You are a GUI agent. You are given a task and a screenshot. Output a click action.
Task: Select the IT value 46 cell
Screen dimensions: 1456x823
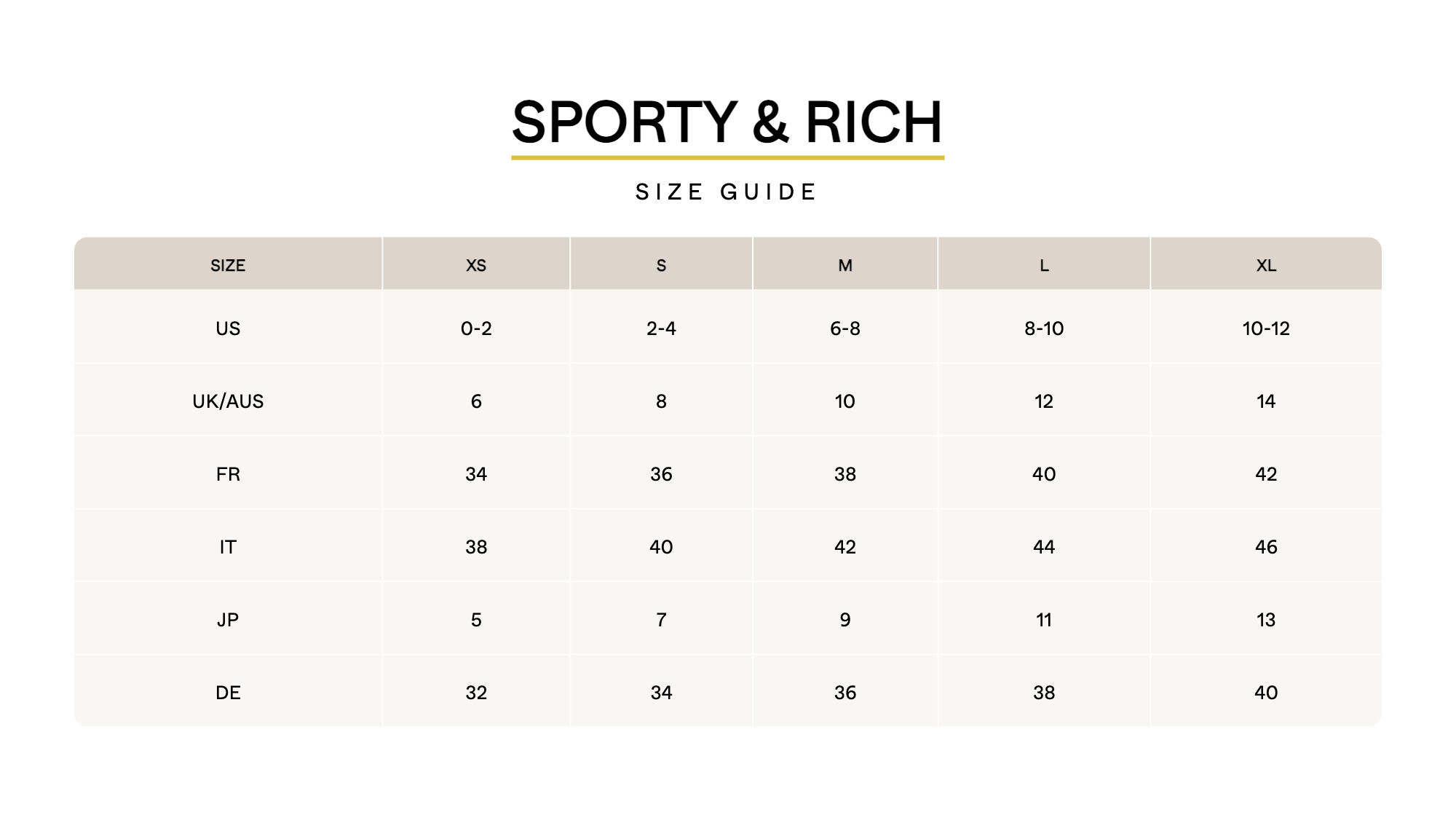pos(1266,547)
